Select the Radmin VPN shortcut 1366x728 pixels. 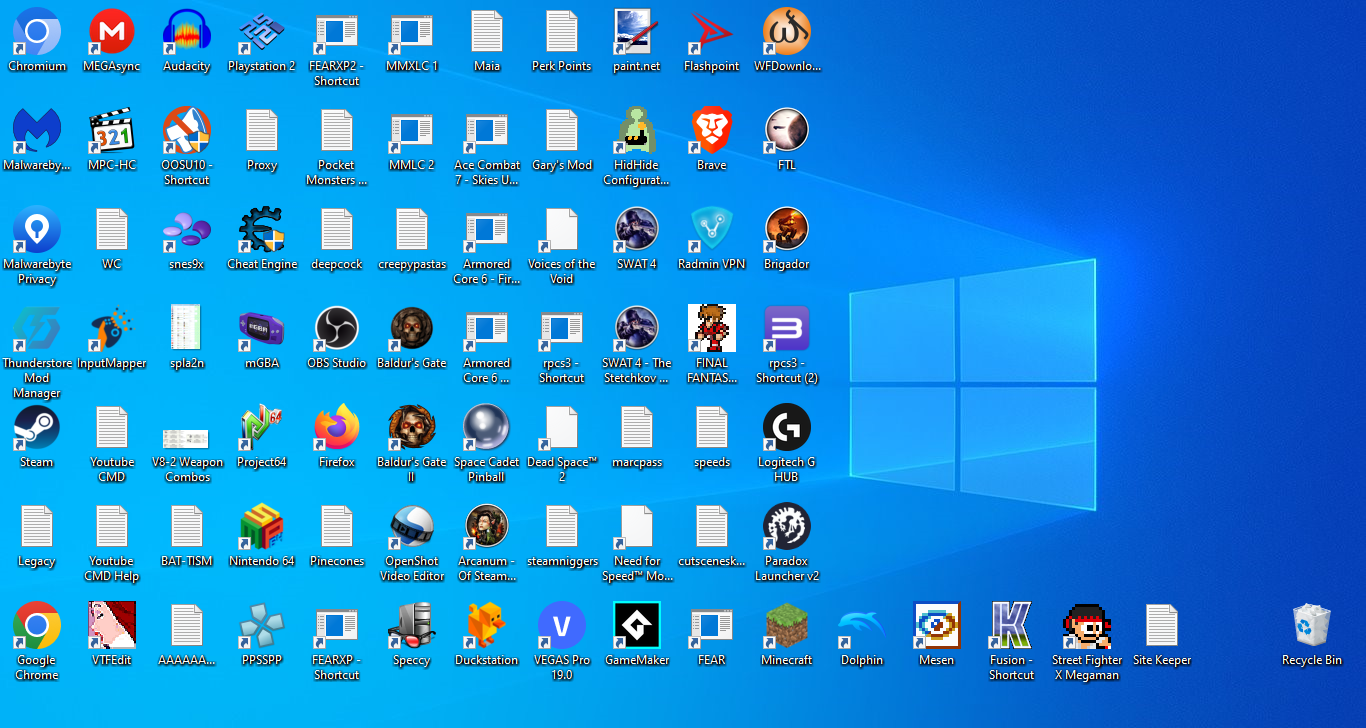coord(712,230)
